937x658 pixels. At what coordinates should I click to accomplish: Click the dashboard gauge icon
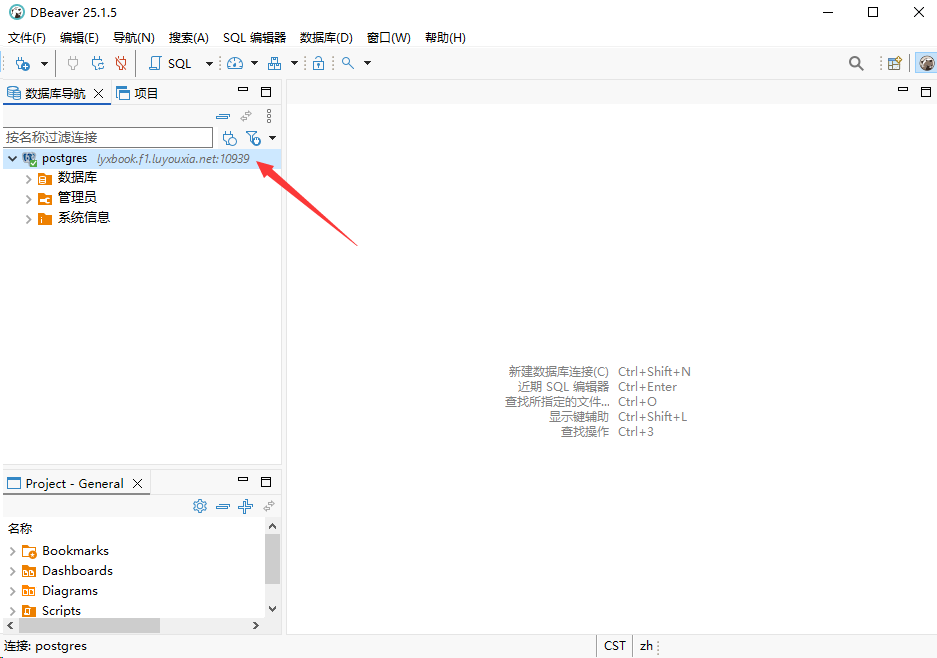[x=235, y=63]
